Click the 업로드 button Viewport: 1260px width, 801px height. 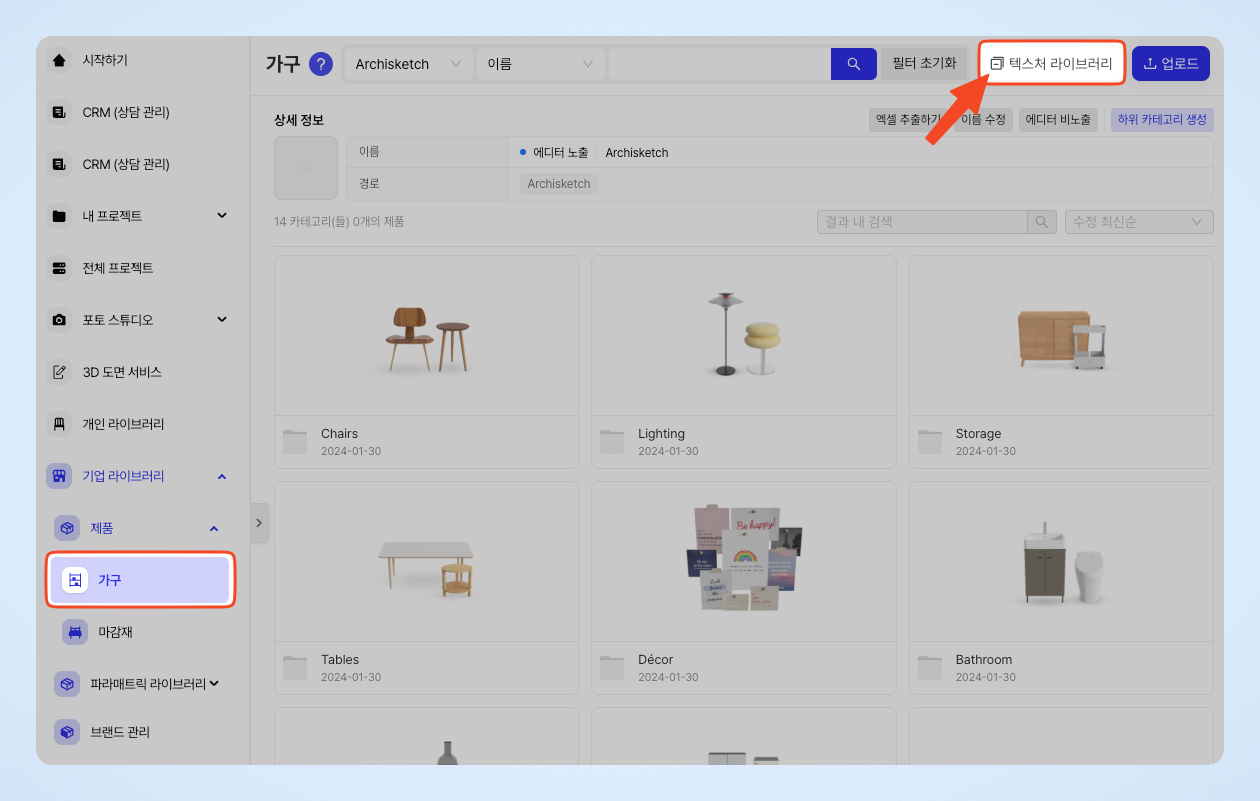1171,63
